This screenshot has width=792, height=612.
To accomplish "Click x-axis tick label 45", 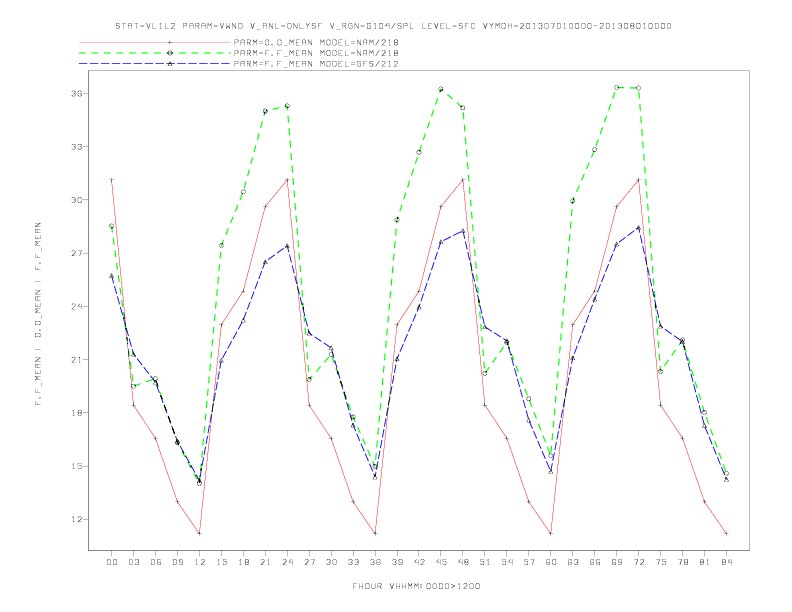I will tap(441, 562).
